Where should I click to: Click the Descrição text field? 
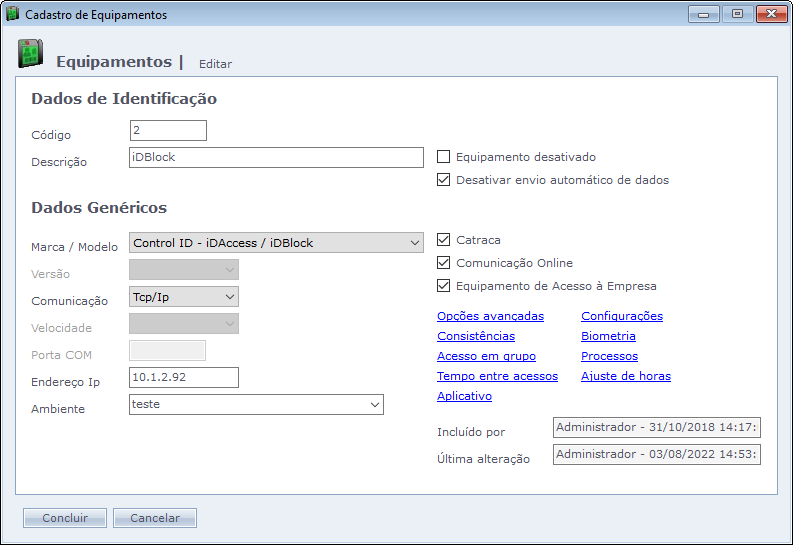coord(277,158)
